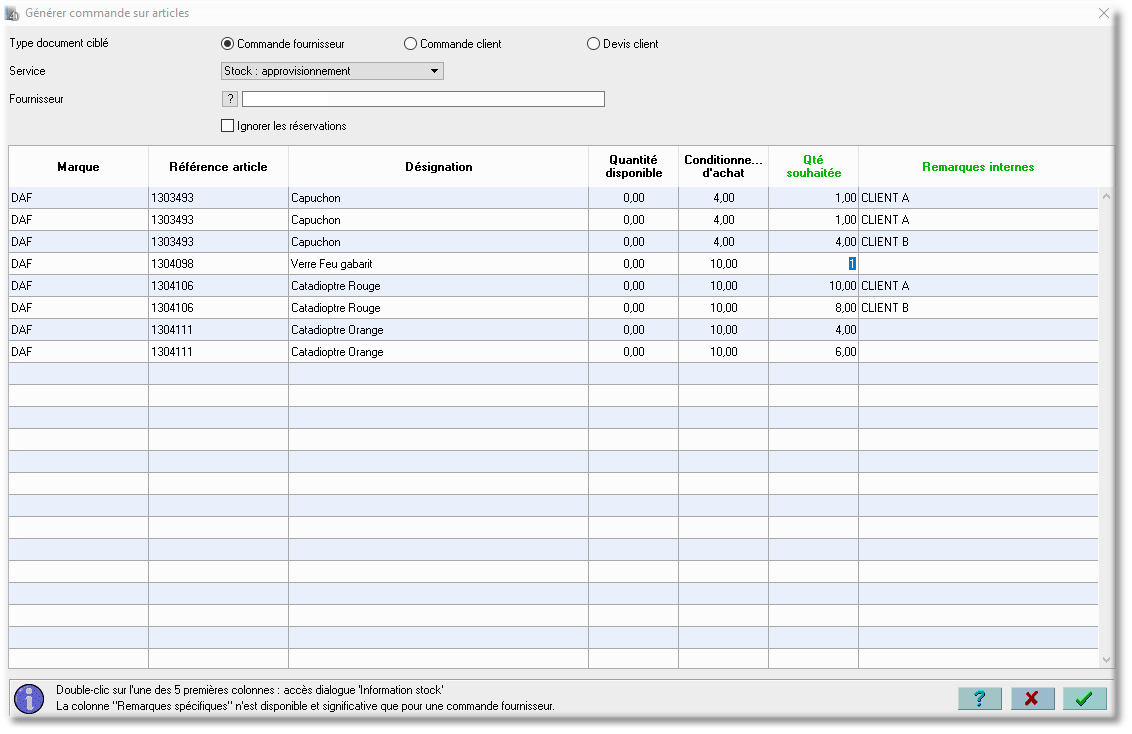Click the desired quantity 6,00 cell
This screenshot has width=1132, height=734.
814,352
